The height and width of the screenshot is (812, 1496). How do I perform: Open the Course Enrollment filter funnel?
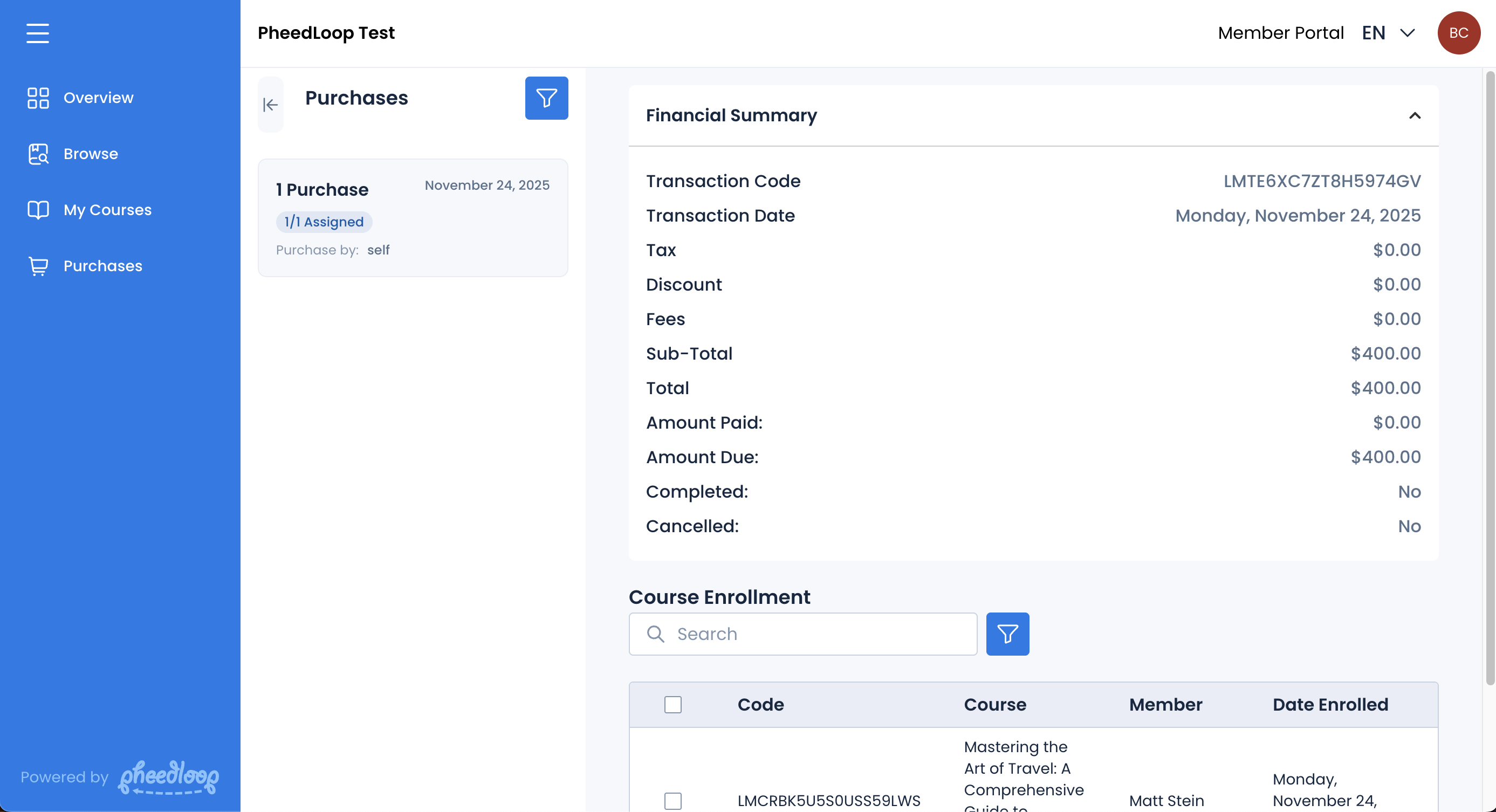pos(1007,634)
